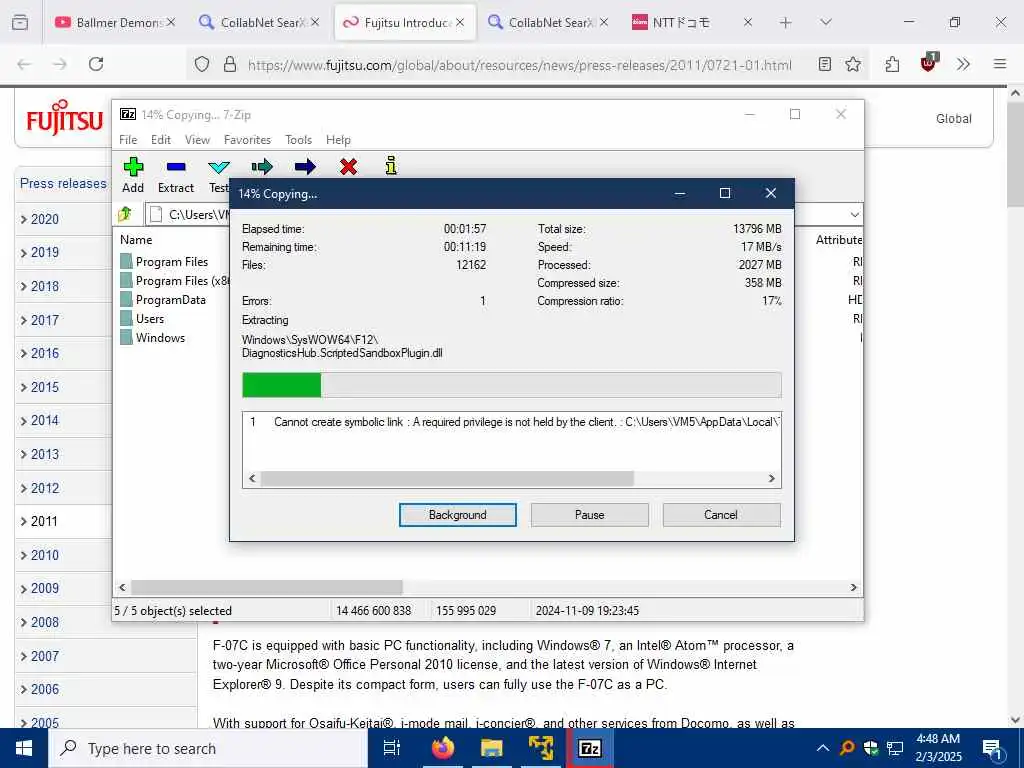
Task: Click the Windows Start button
Action: coord(24,748)
